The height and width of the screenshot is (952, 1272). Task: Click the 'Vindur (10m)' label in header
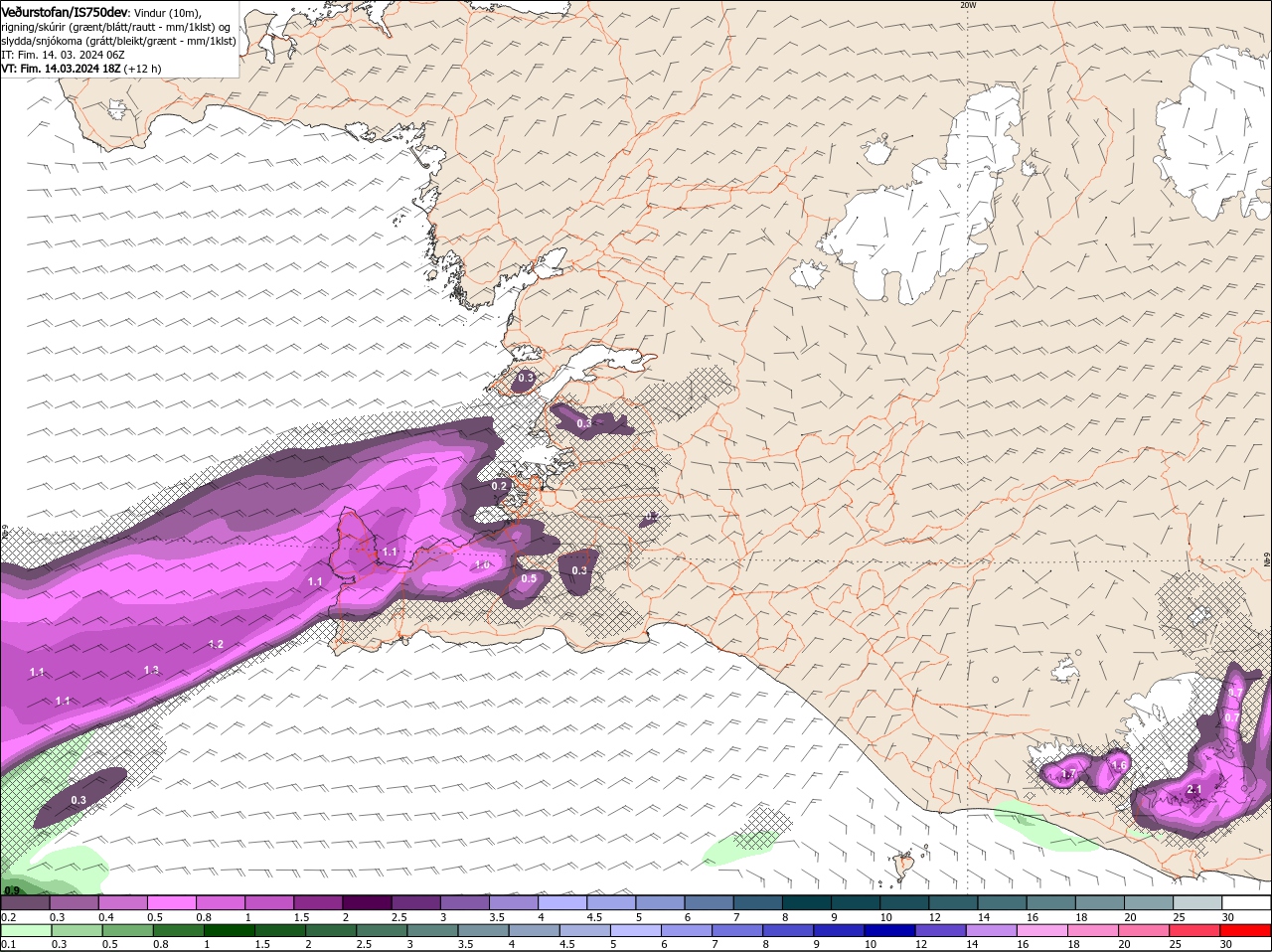(169, 12)
